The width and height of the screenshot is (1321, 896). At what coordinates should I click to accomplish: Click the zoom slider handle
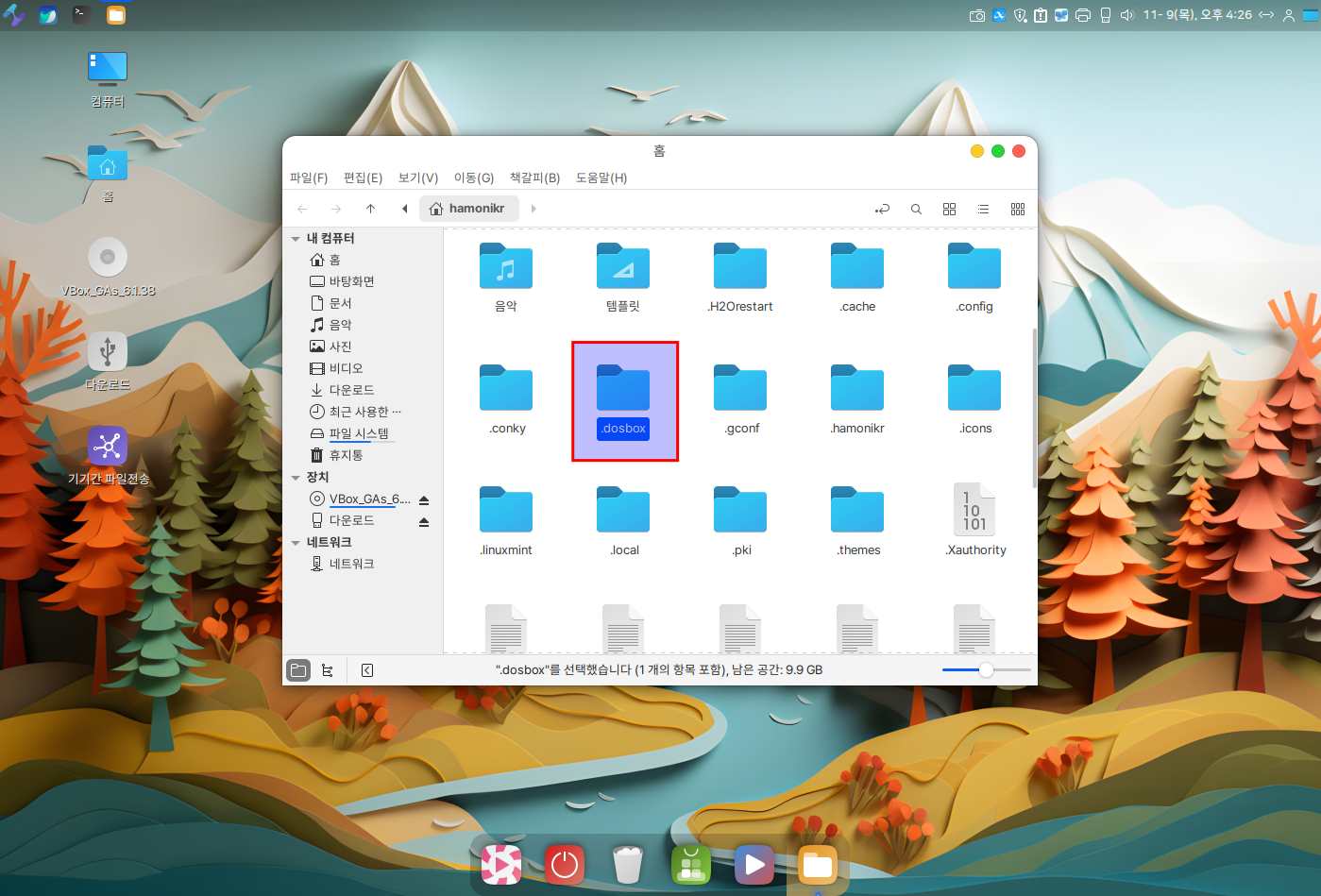pyautogui.click(x=986, y=670)
